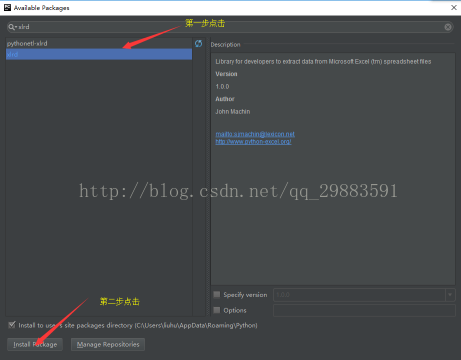
Task: Toggle Install to user's site packages directory
Action: click(12, 325)
